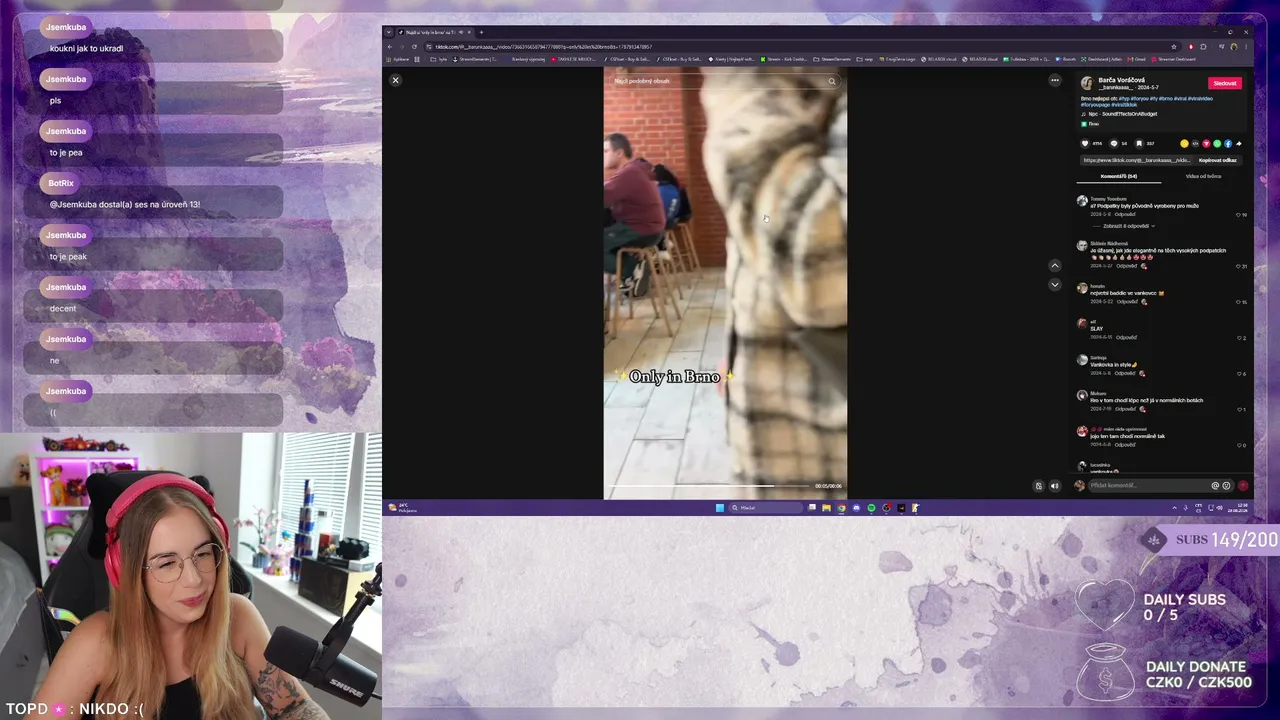This screenshot has width=1280, height=720.
Task: Open comments via the speech bubble icon
Action: (1114, 143)
